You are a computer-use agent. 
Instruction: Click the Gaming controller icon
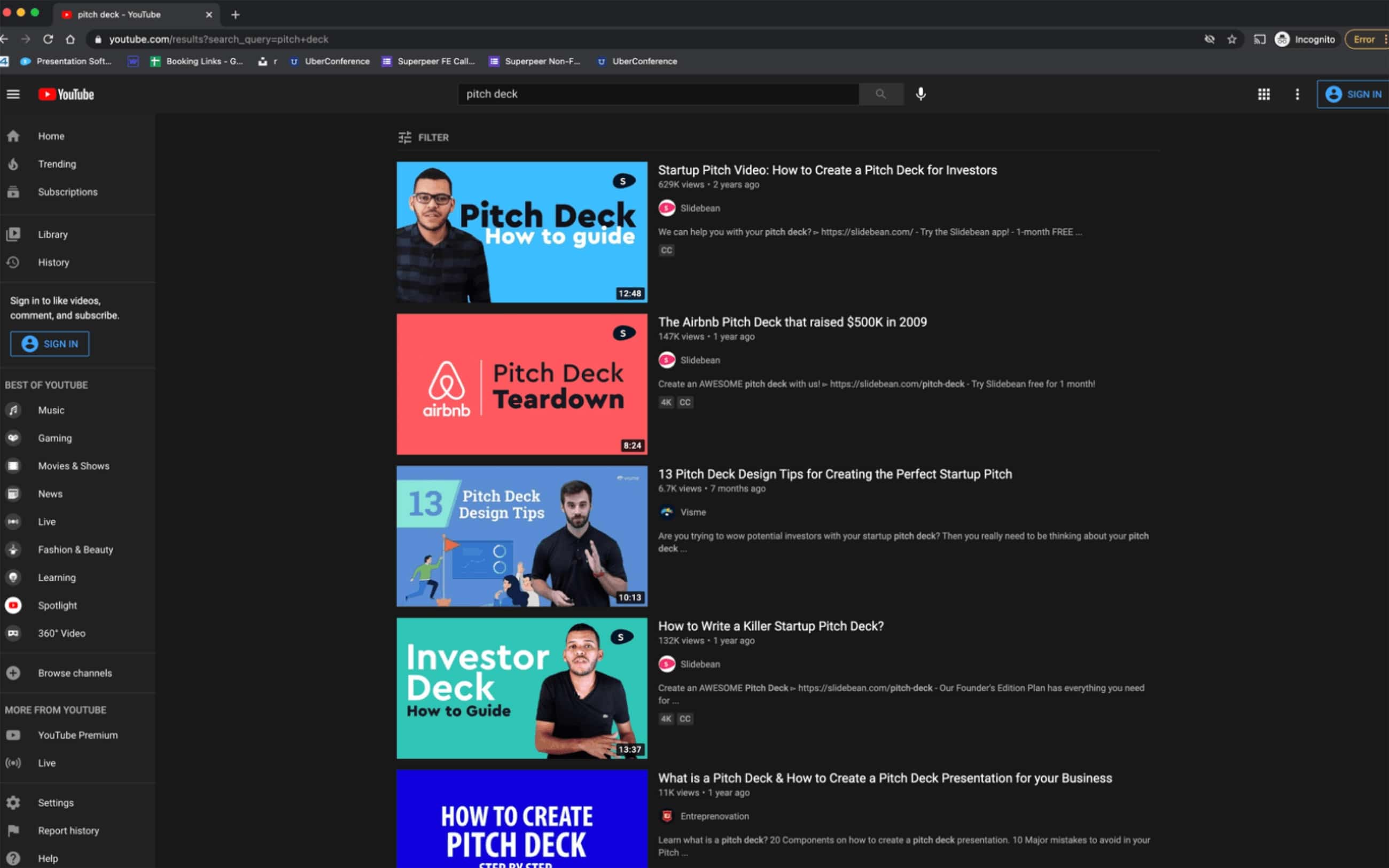[x=13, y=437]
